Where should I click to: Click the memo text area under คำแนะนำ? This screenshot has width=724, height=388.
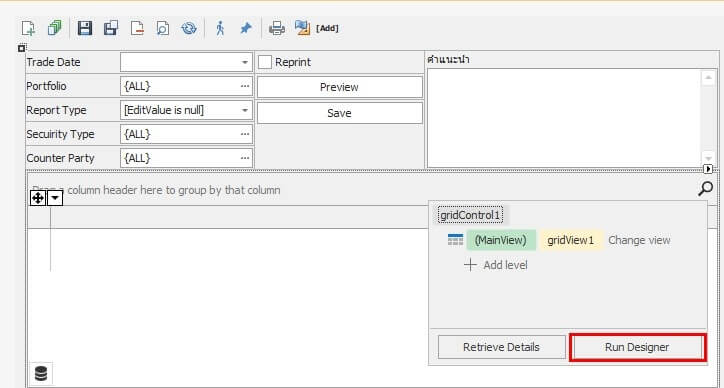point(564,118)
